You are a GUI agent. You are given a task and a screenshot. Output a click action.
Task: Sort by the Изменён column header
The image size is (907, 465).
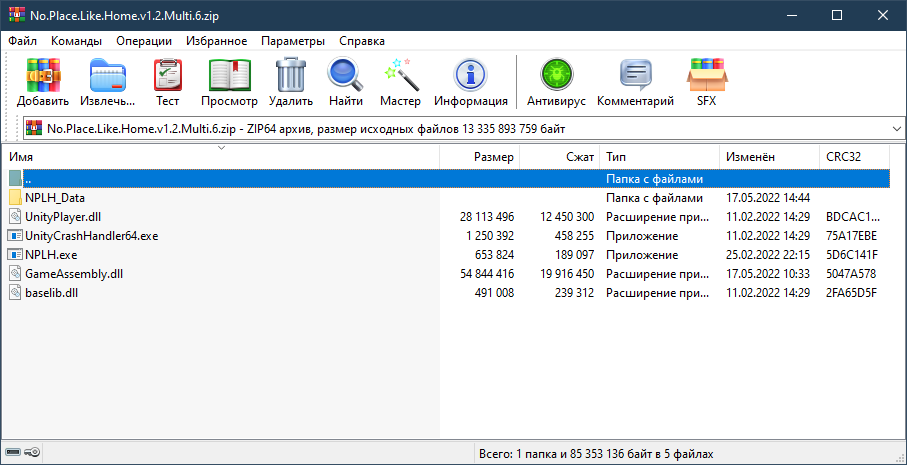(750, 157)
